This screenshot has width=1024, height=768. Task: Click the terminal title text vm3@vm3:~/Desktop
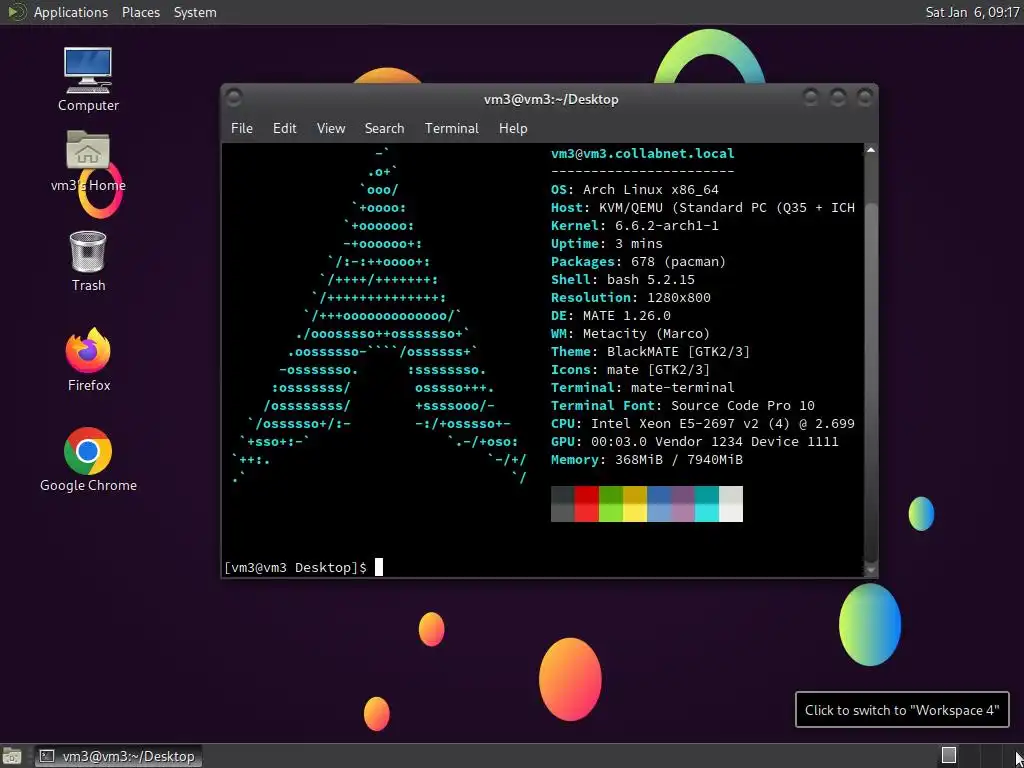pos(551,99)
